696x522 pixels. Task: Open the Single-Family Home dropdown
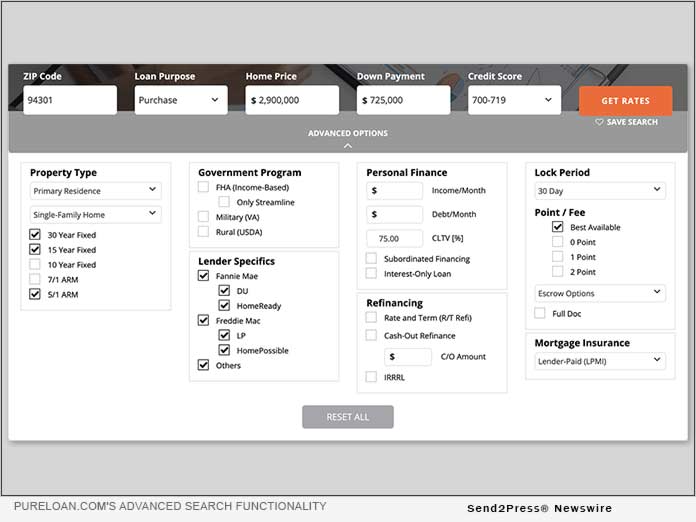pos(95,214)
